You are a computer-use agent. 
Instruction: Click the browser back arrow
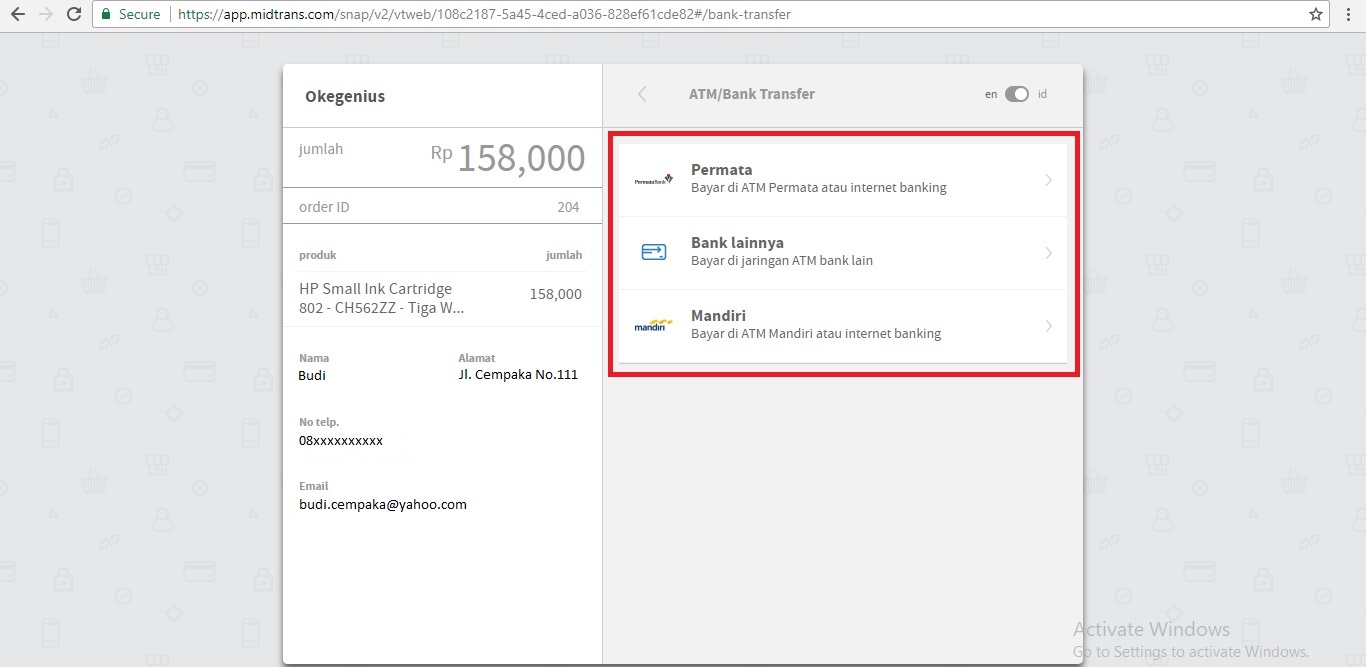17,15
